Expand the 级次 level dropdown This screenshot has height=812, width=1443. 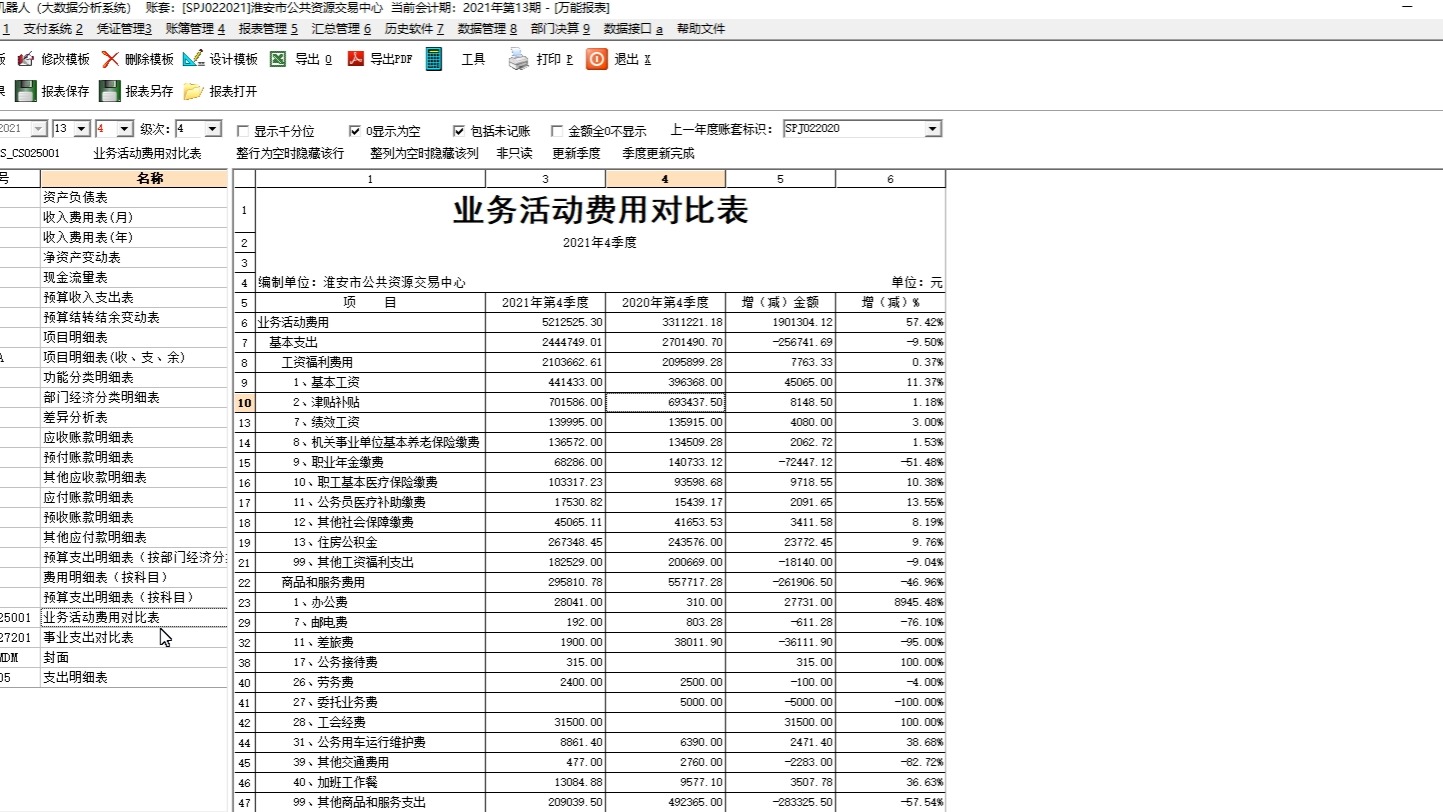pyautogui.click(x=212, y=129)
